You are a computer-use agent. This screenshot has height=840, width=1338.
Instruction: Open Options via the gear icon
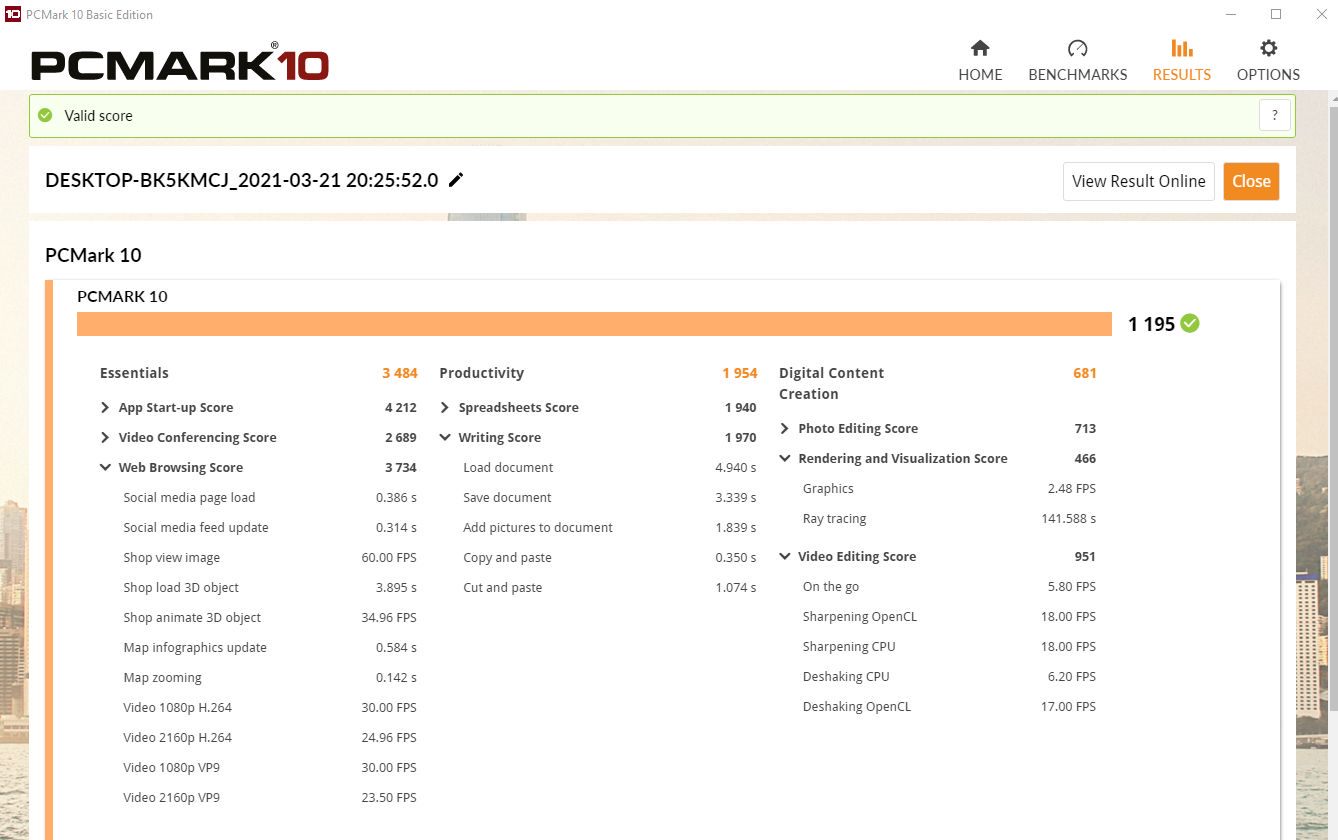pos(1268,49)
